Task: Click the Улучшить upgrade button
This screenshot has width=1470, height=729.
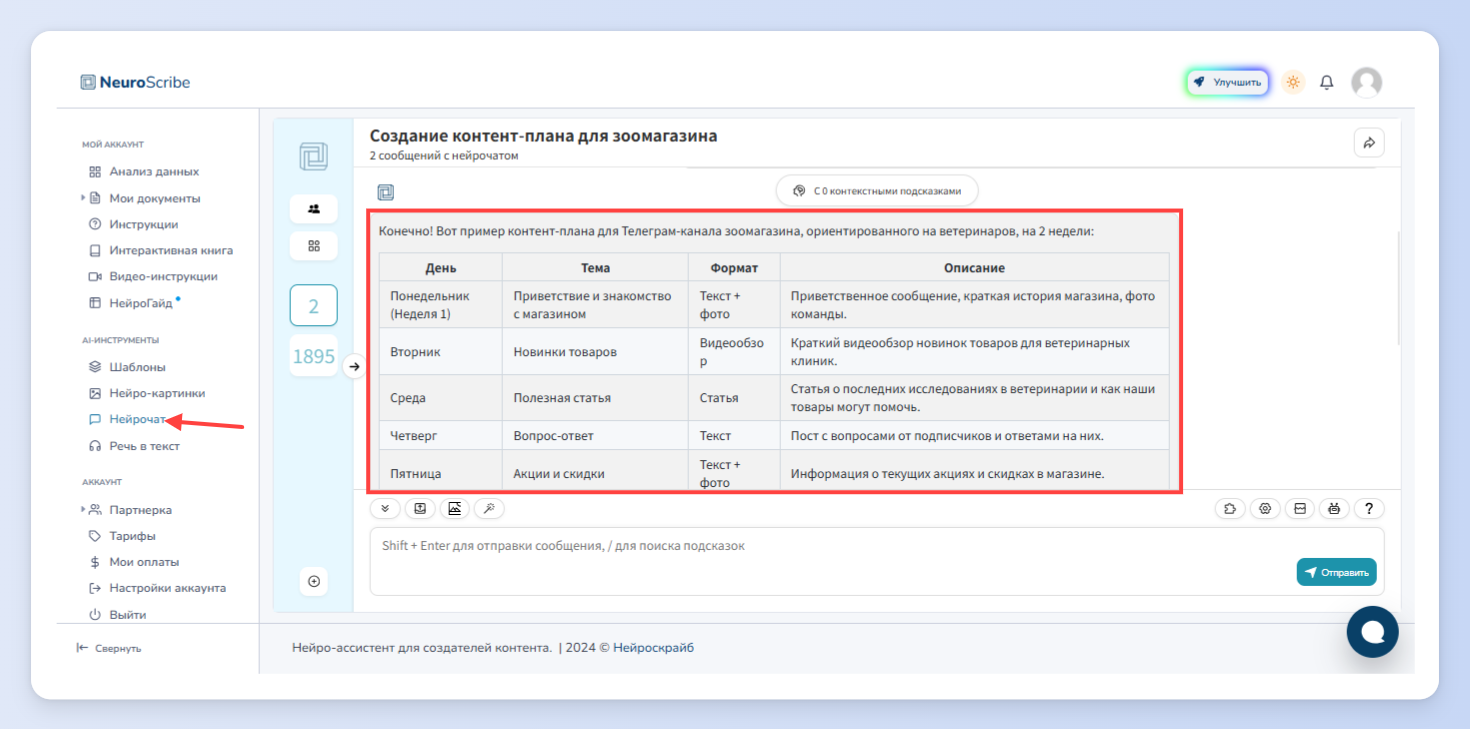Action: 1228,82
